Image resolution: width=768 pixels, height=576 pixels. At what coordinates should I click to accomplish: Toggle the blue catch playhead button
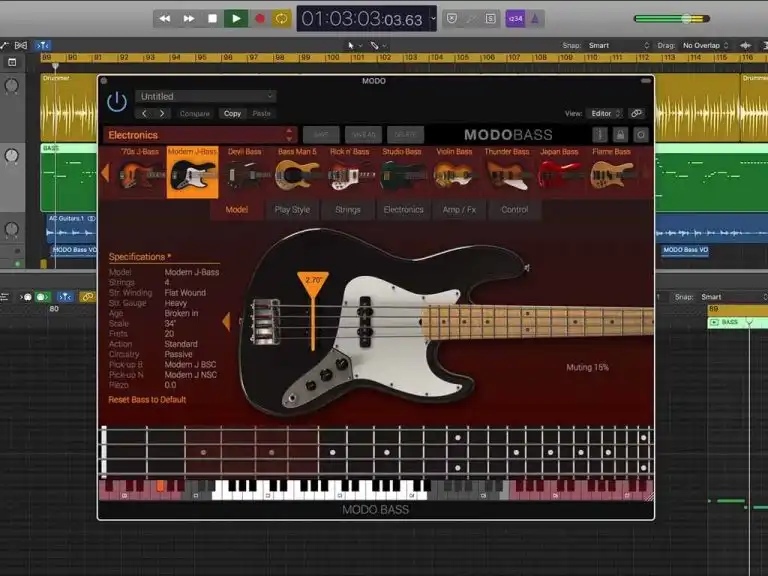click(43, 46)
